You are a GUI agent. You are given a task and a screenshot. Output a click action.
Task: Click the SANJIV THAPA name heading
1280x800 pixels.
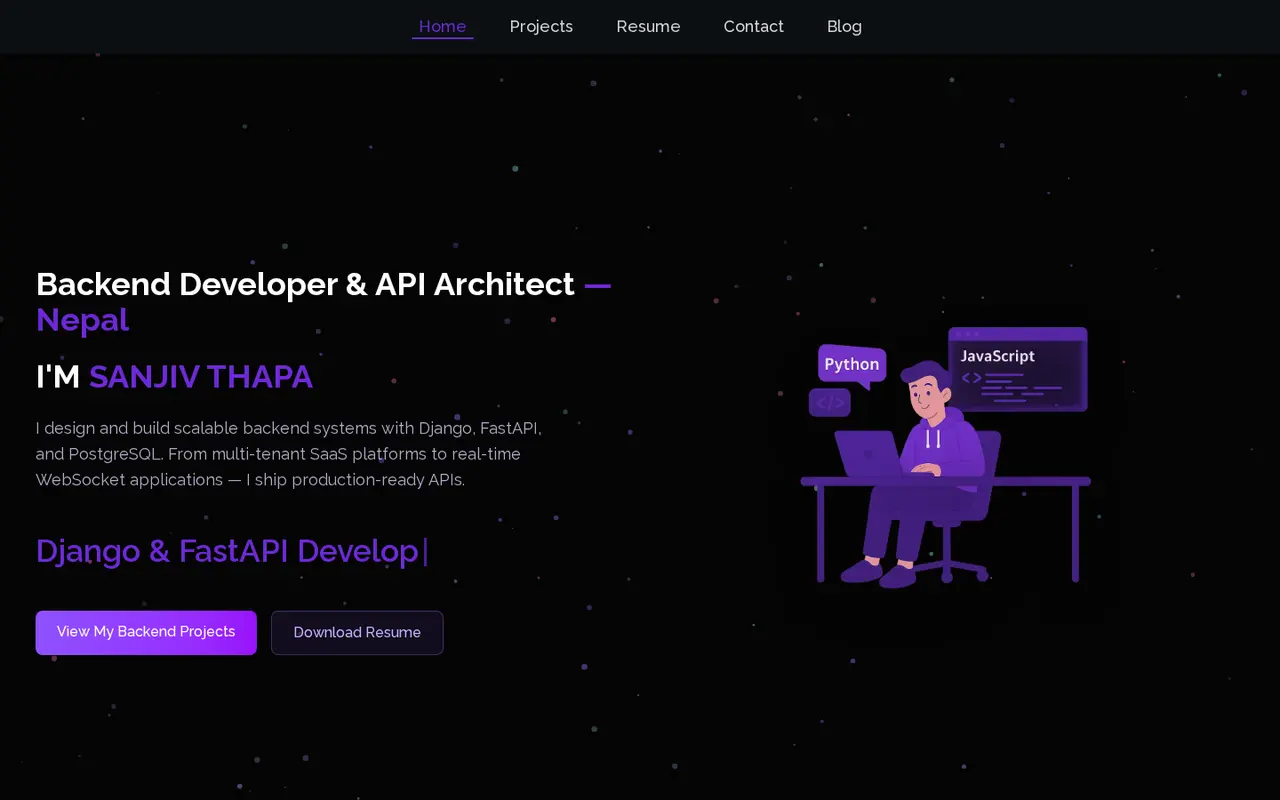click(x=201, y=377)
